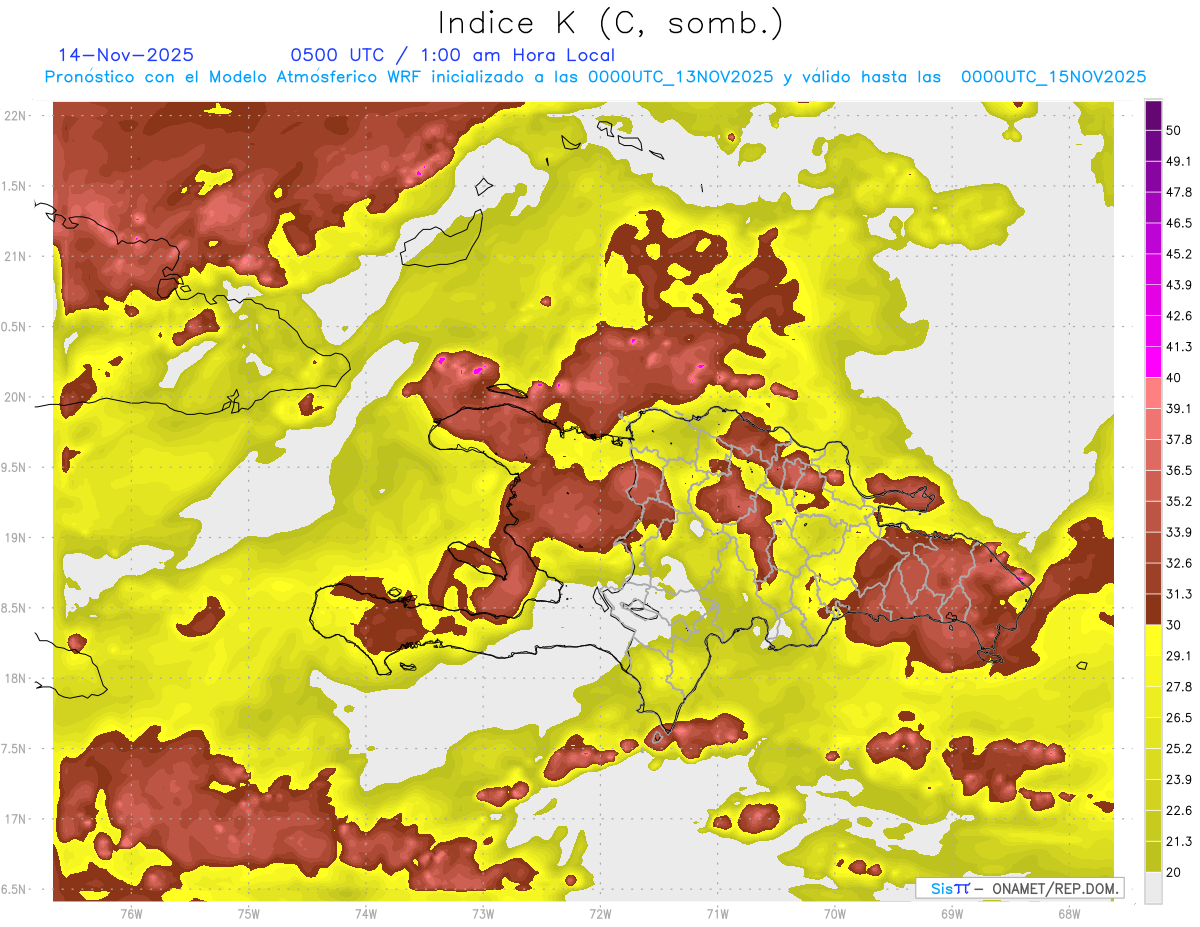This screenshot has width=1200, height=927.
Task: Pick the dark purple colorbar segment above 50
Action: [x=1153, y=115]
